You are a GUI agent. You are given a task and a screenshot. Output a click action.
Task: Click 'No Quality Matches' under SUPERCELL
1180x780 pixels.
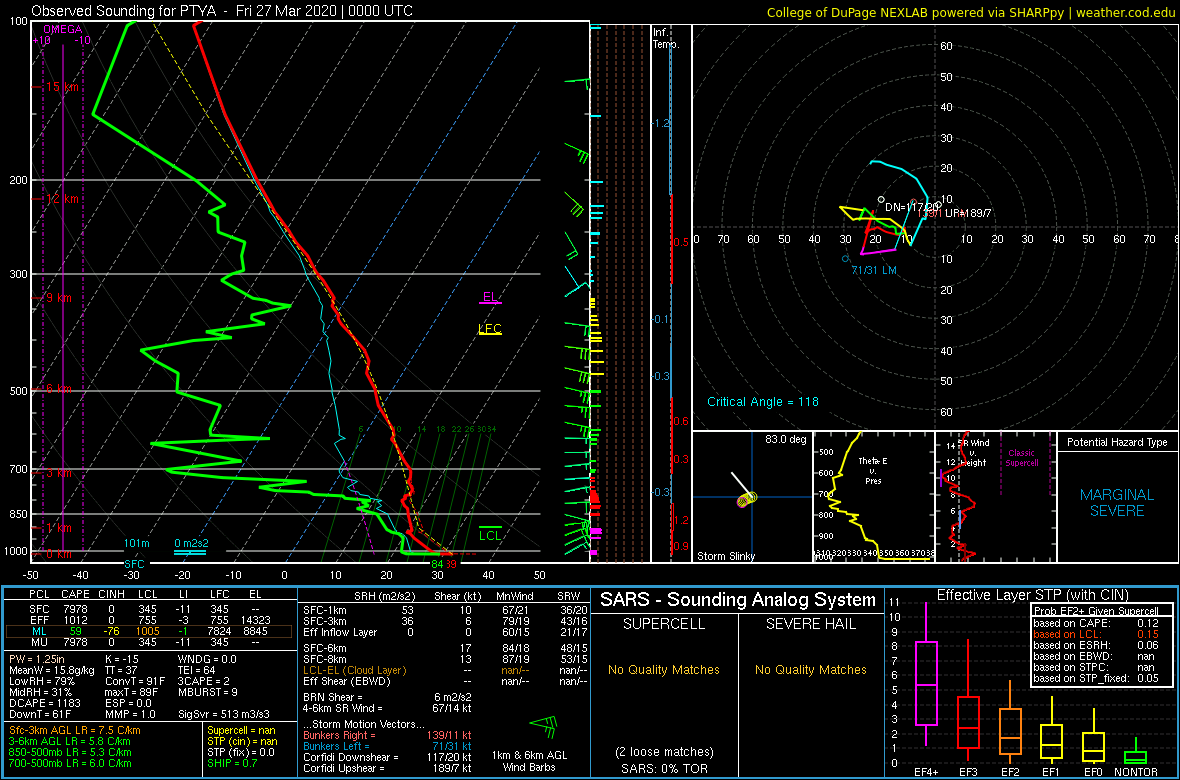pyautogui.click(x=665, y=669)
